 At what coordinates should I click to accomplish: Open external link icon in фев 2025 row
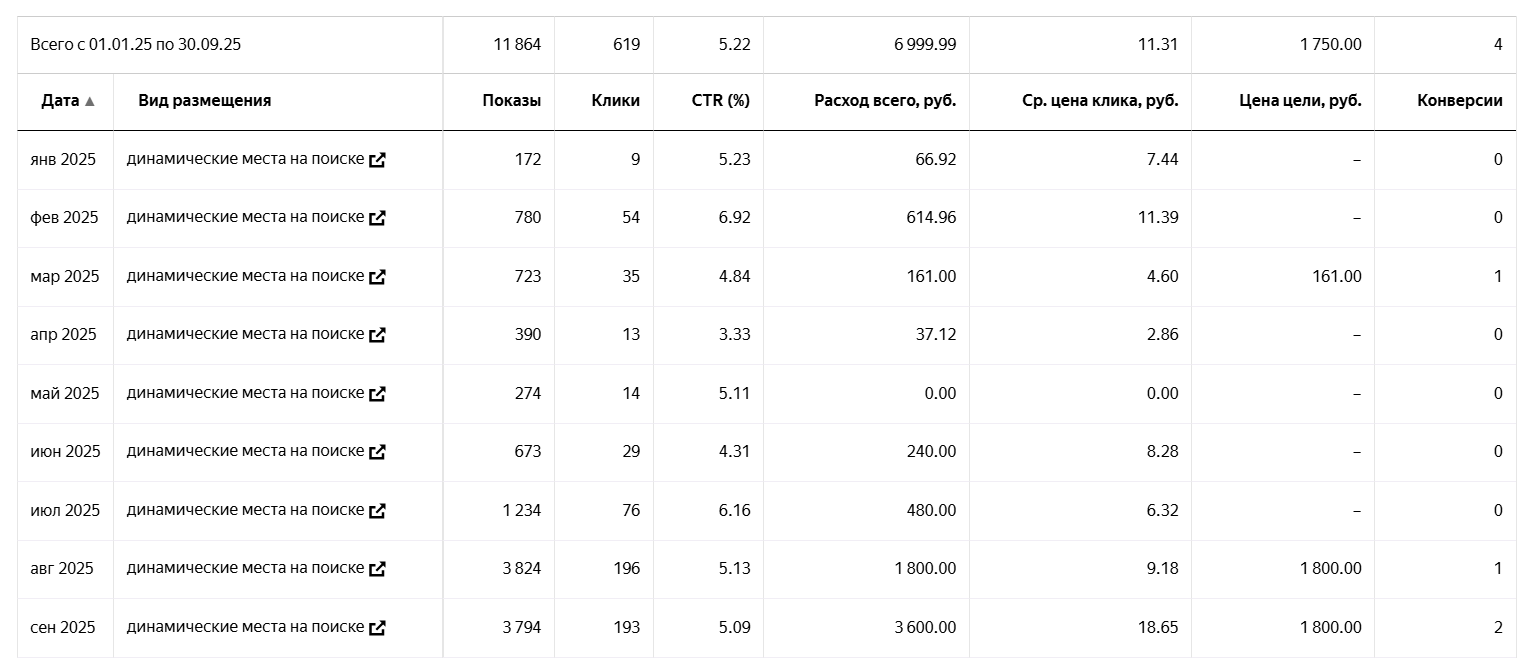point(377,218)
